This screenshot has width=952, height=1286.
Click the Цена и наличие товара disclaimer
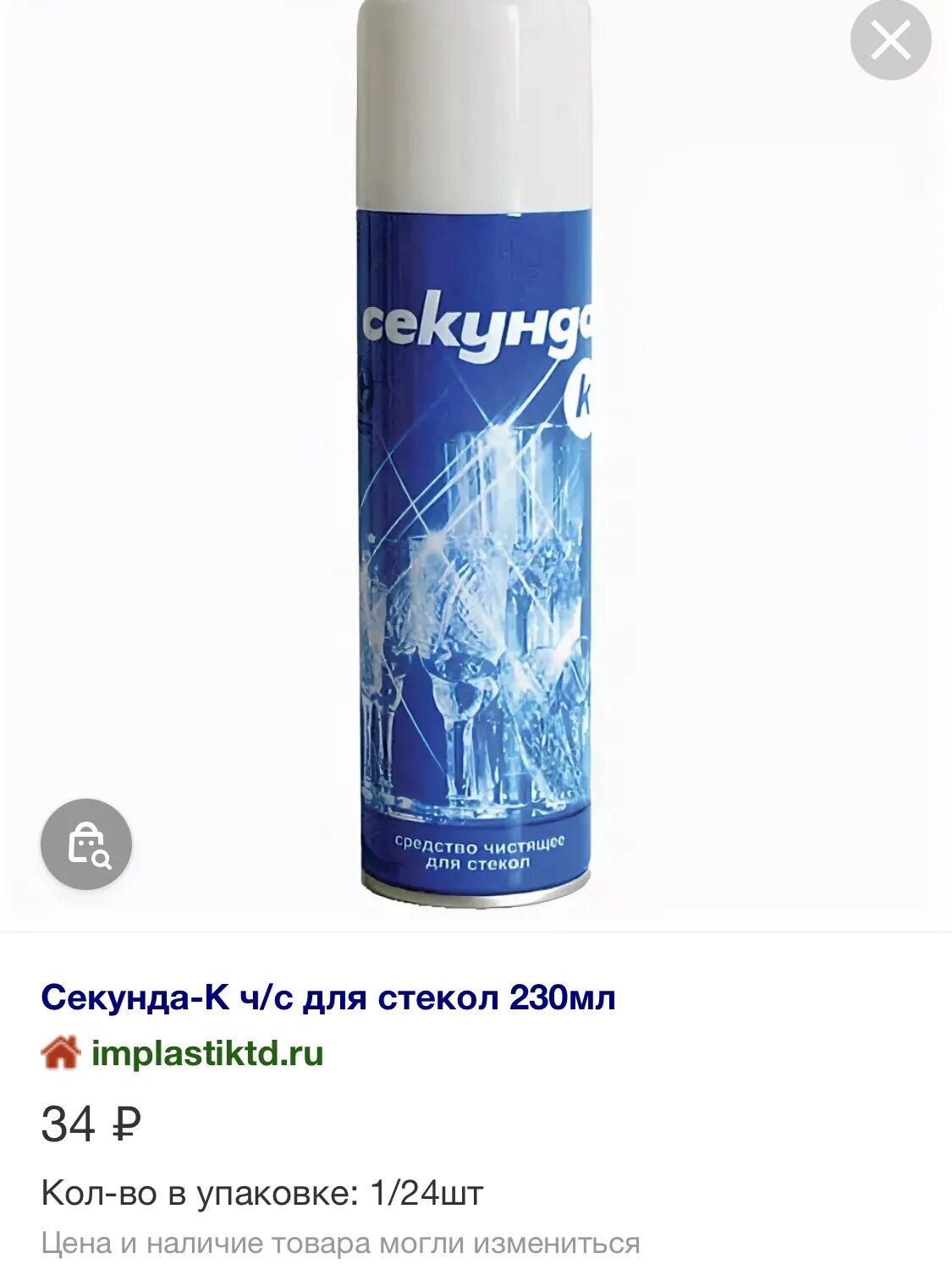340,1244
